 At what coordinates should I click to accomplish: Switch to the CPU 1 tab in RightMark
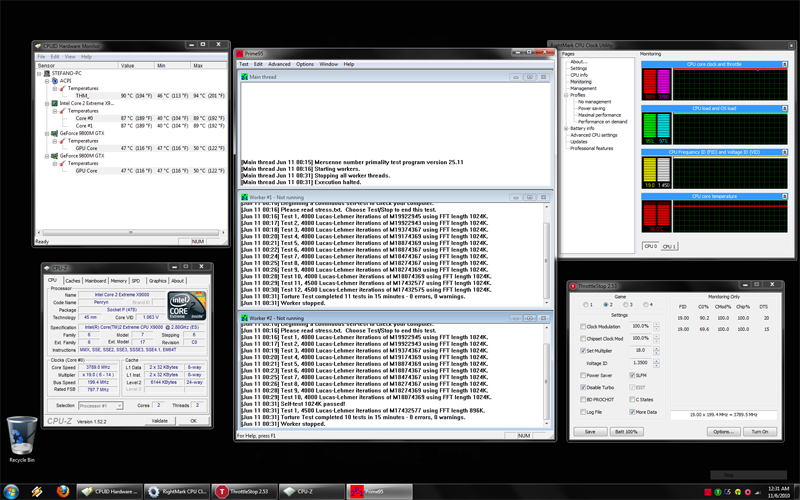669,247
